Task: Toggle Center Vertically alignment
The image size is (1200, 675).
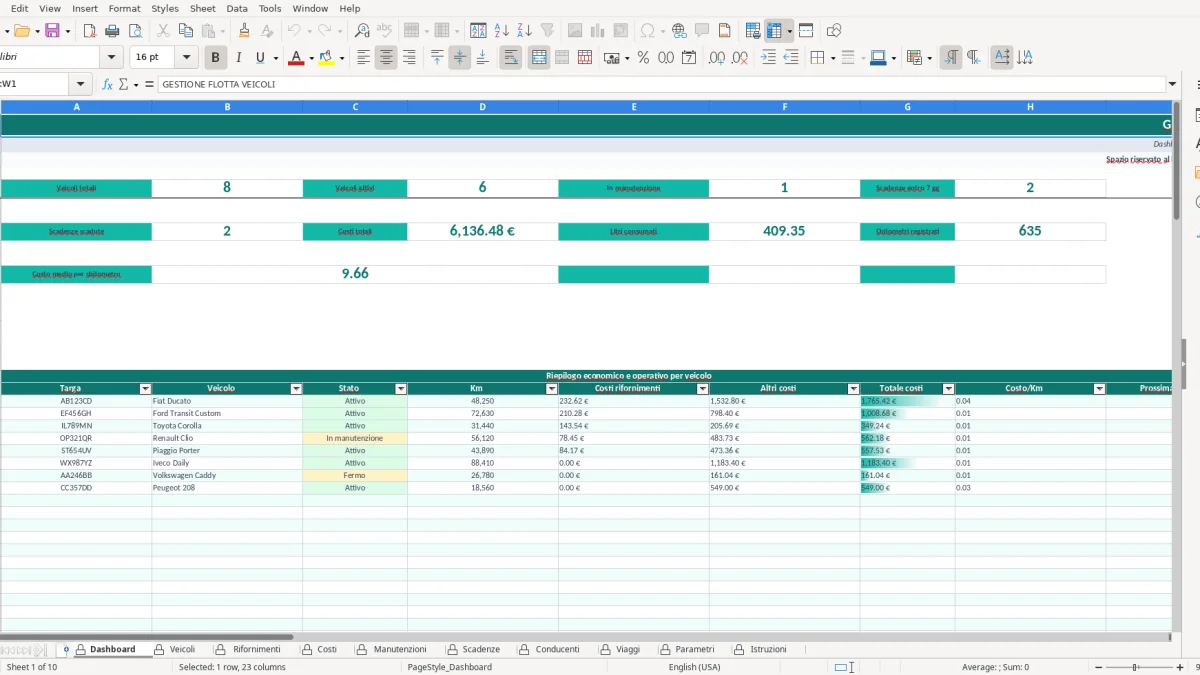Action: (460, 58)
